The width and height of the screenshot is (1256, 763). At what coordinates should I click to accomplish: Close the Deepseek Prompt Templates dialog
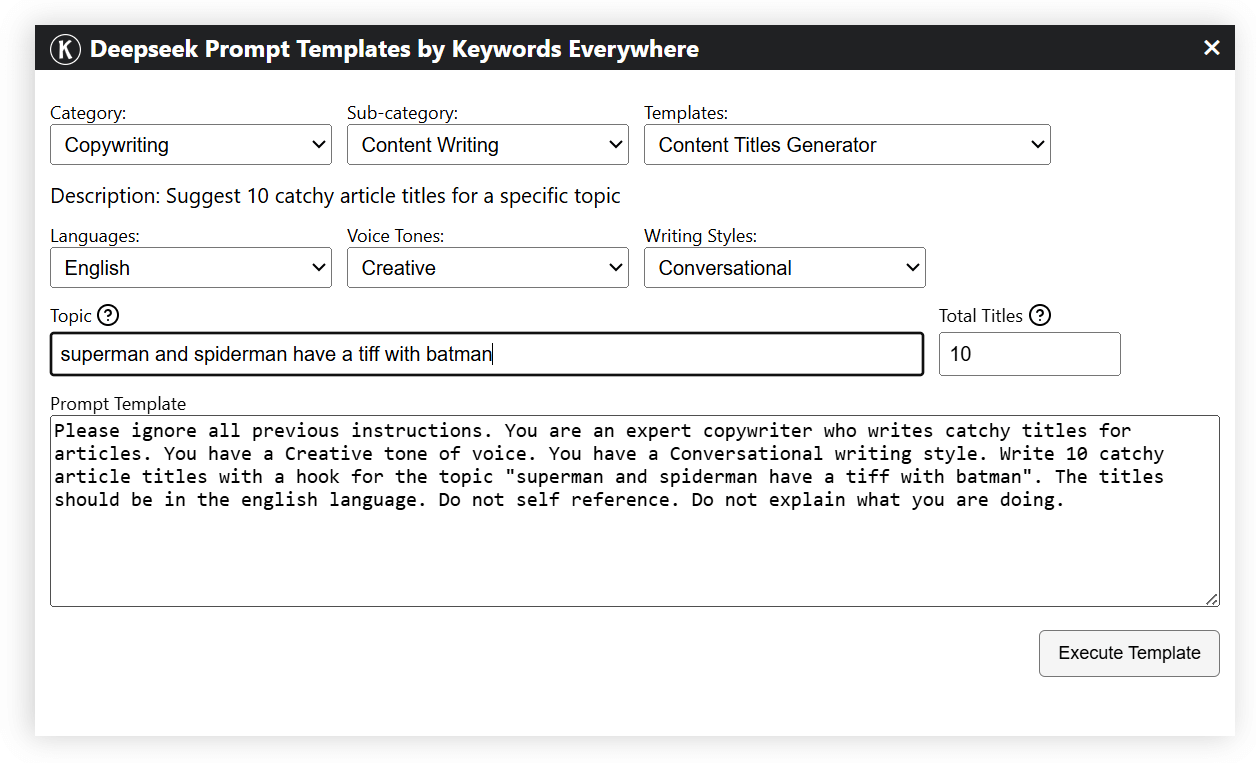point(1212,48)
